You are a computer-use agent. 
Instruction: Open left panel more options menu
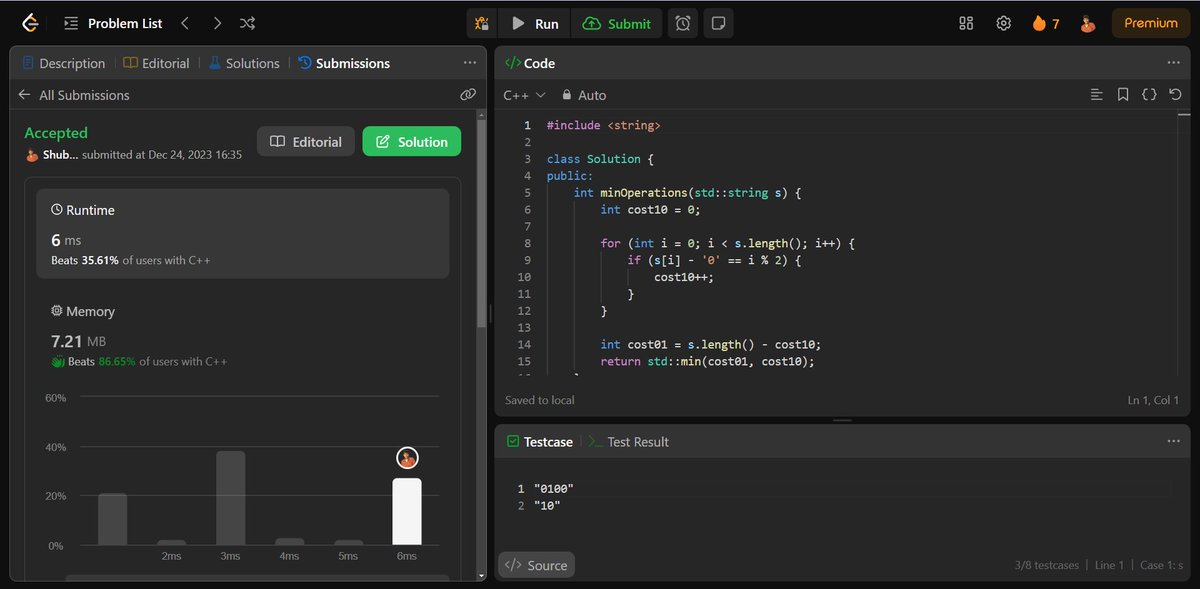470,63
